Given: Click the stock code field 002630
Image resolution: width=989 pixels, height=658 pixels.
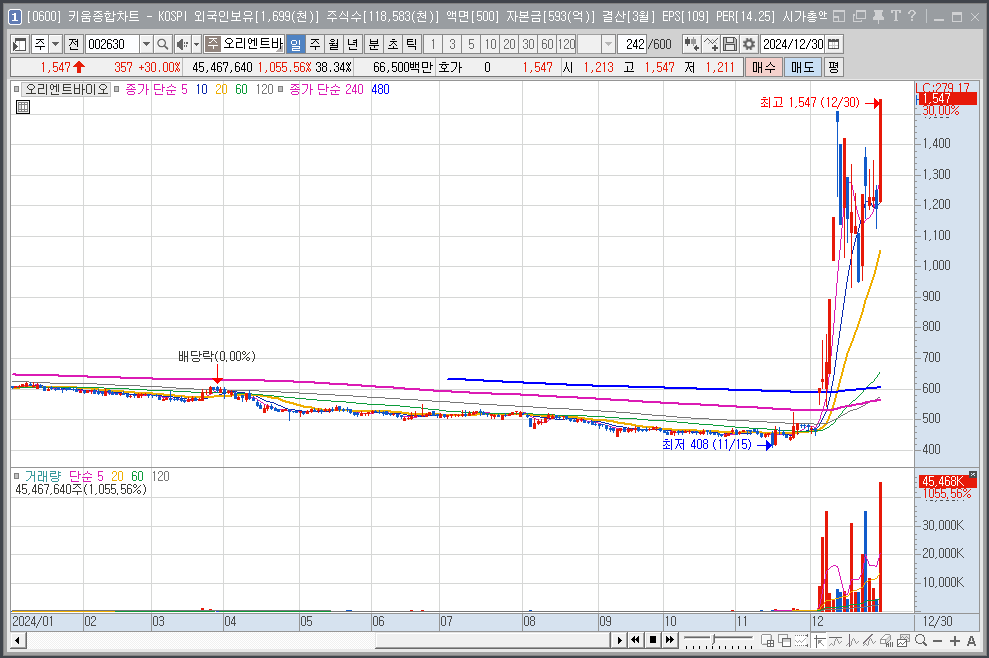Looking at the screenshot, I should tap(112, 44).
